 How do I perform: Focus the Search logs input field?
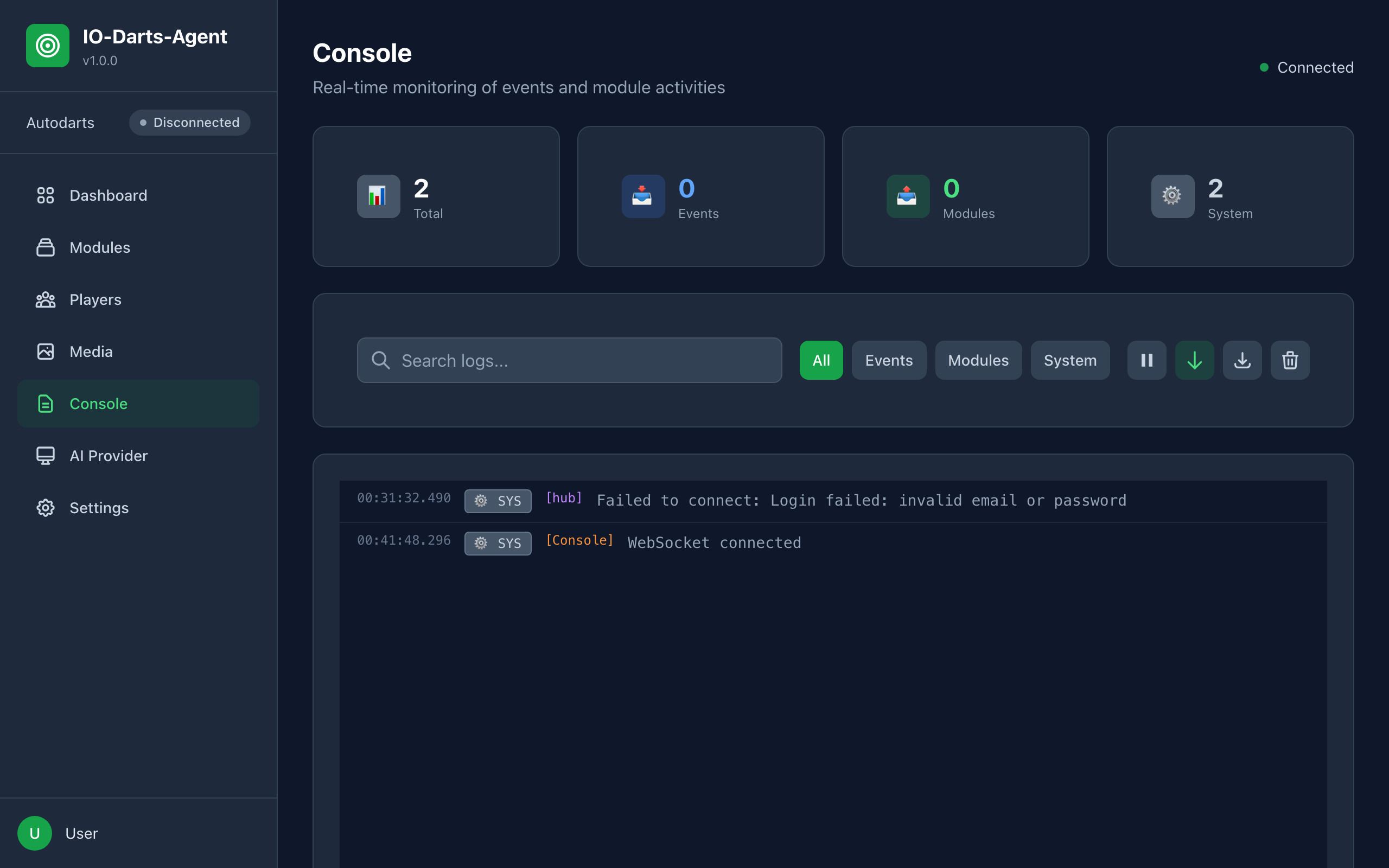[x=569, y=360]
